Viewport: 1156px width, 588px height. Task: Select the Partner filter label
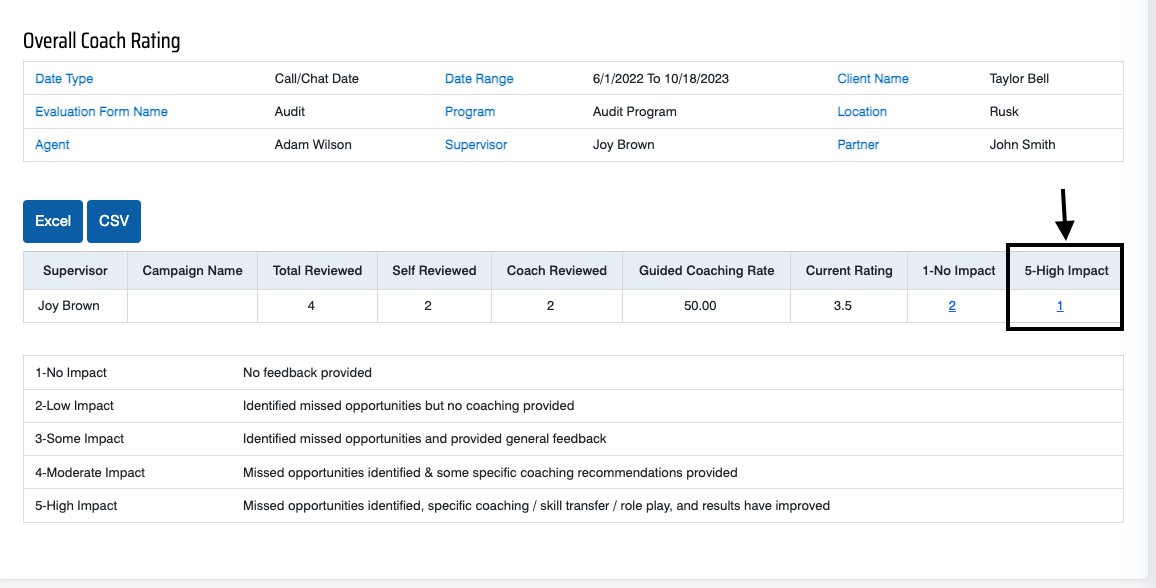coord(858,145)
